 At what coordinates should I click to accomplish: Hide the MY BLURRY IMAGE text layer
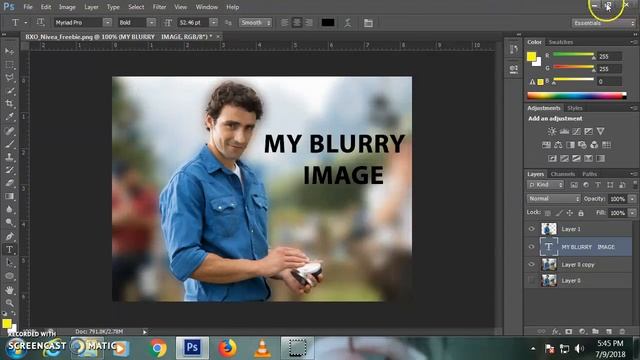coord(531,247)
